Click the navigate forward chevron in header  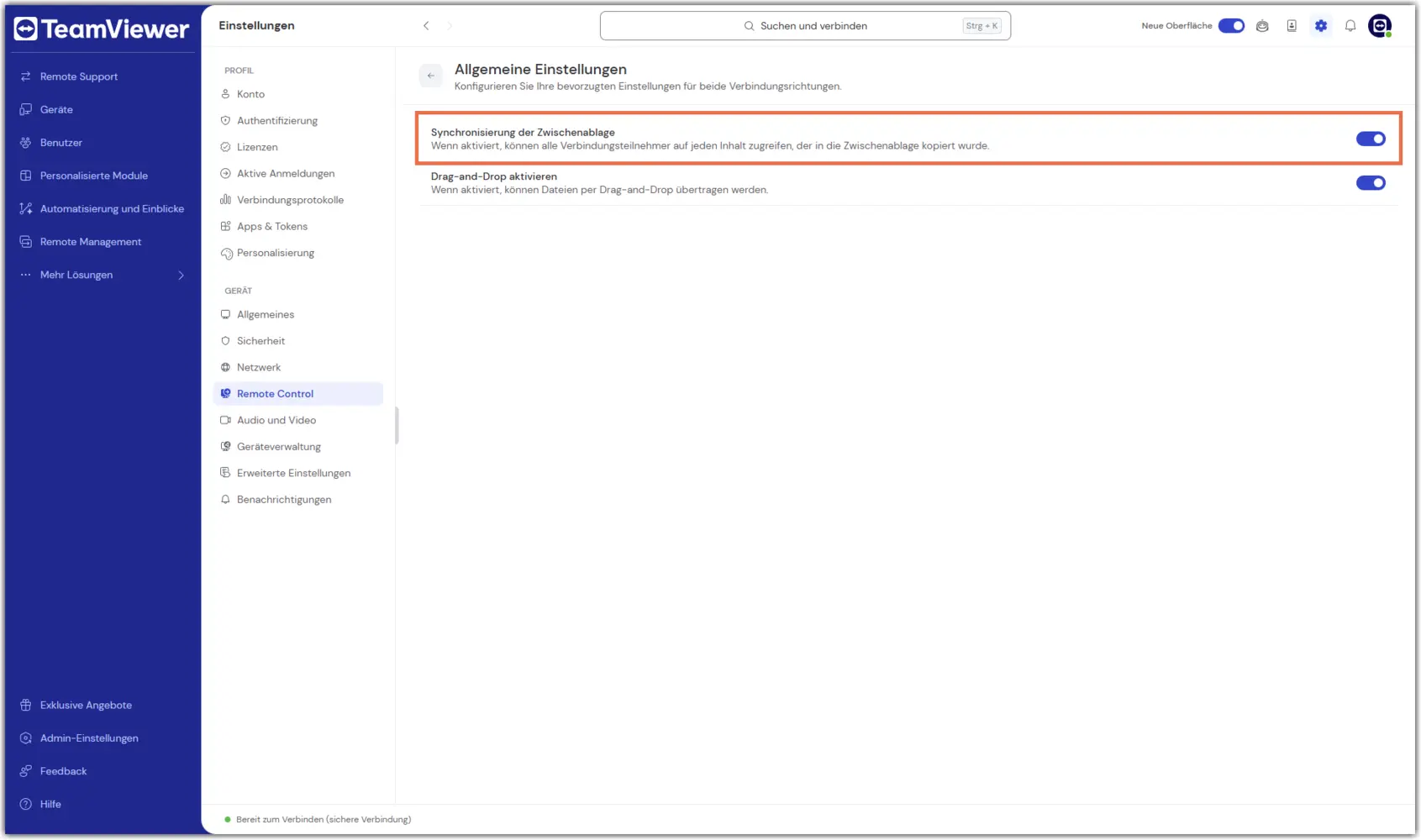point(450,26)
